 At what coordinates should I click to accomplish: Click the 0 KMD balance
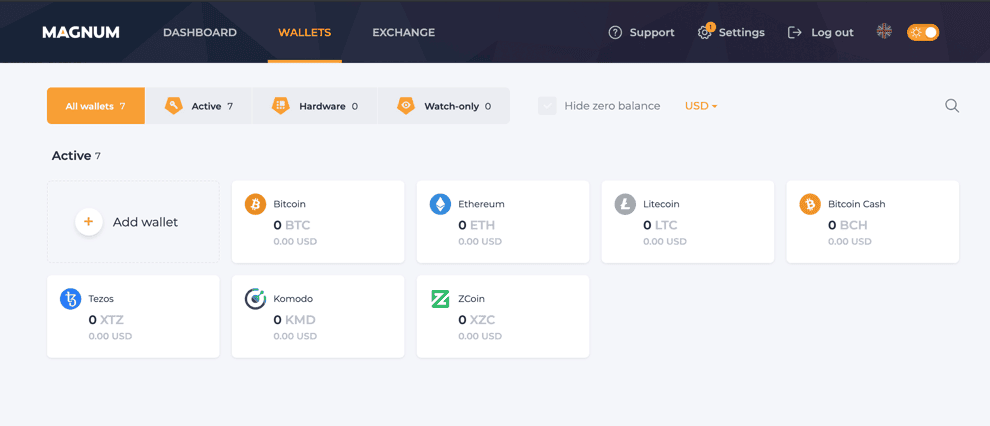tap(294, 319)
